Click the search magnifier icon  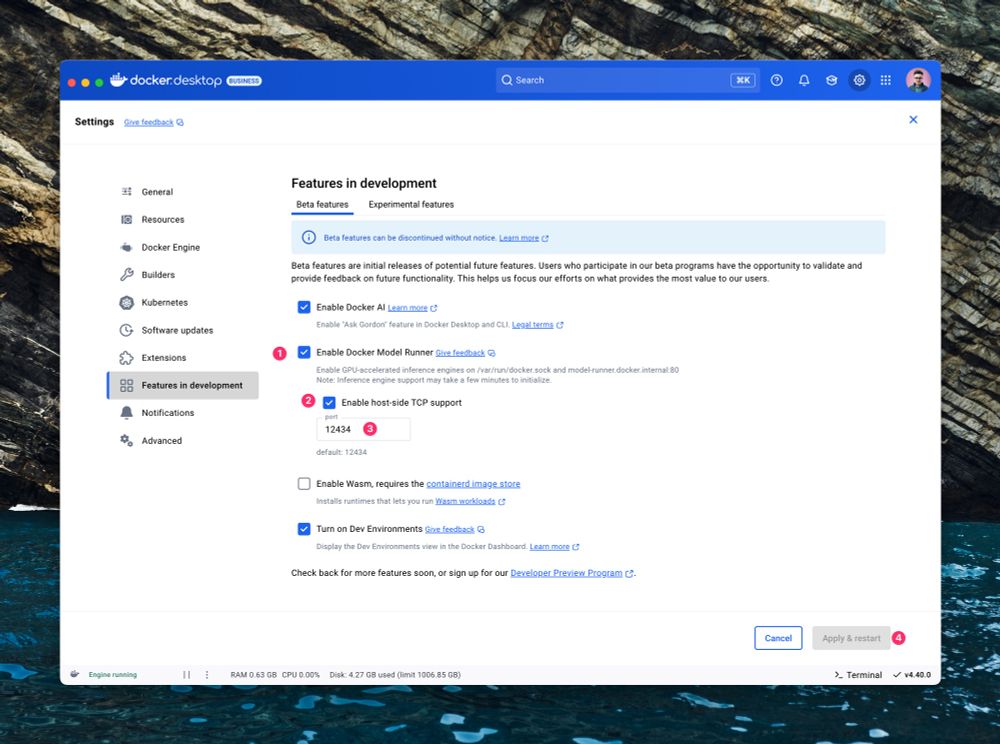pyautogui.click(x=507, y=80)
